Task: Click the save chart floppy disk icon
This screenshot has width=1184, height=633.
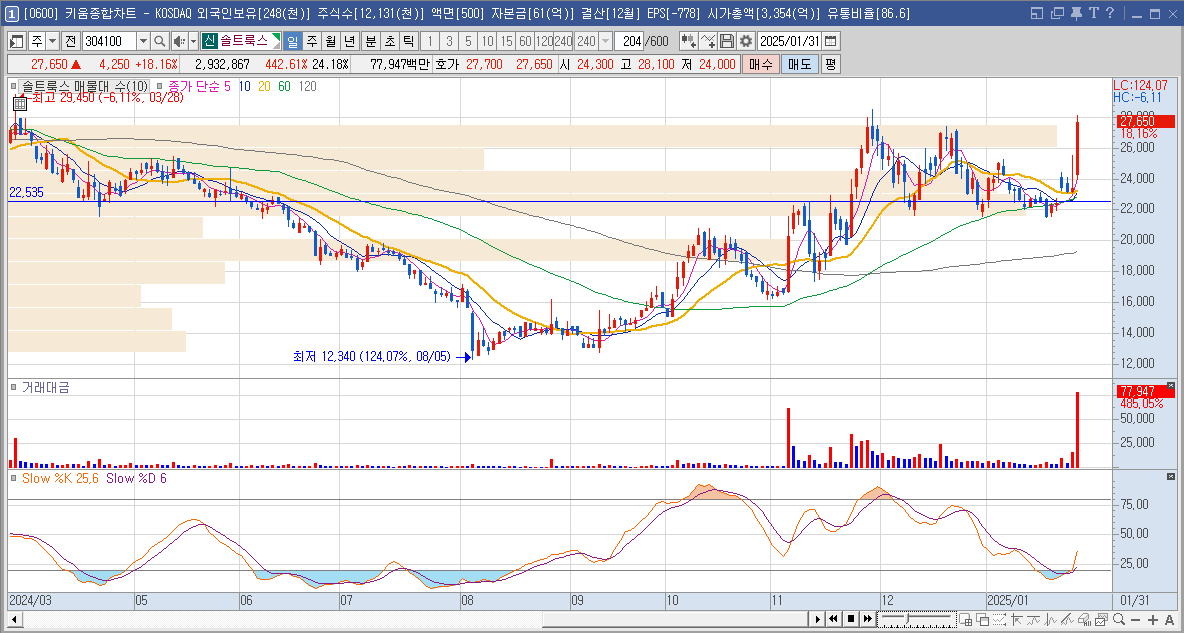Action: (726, 41)
